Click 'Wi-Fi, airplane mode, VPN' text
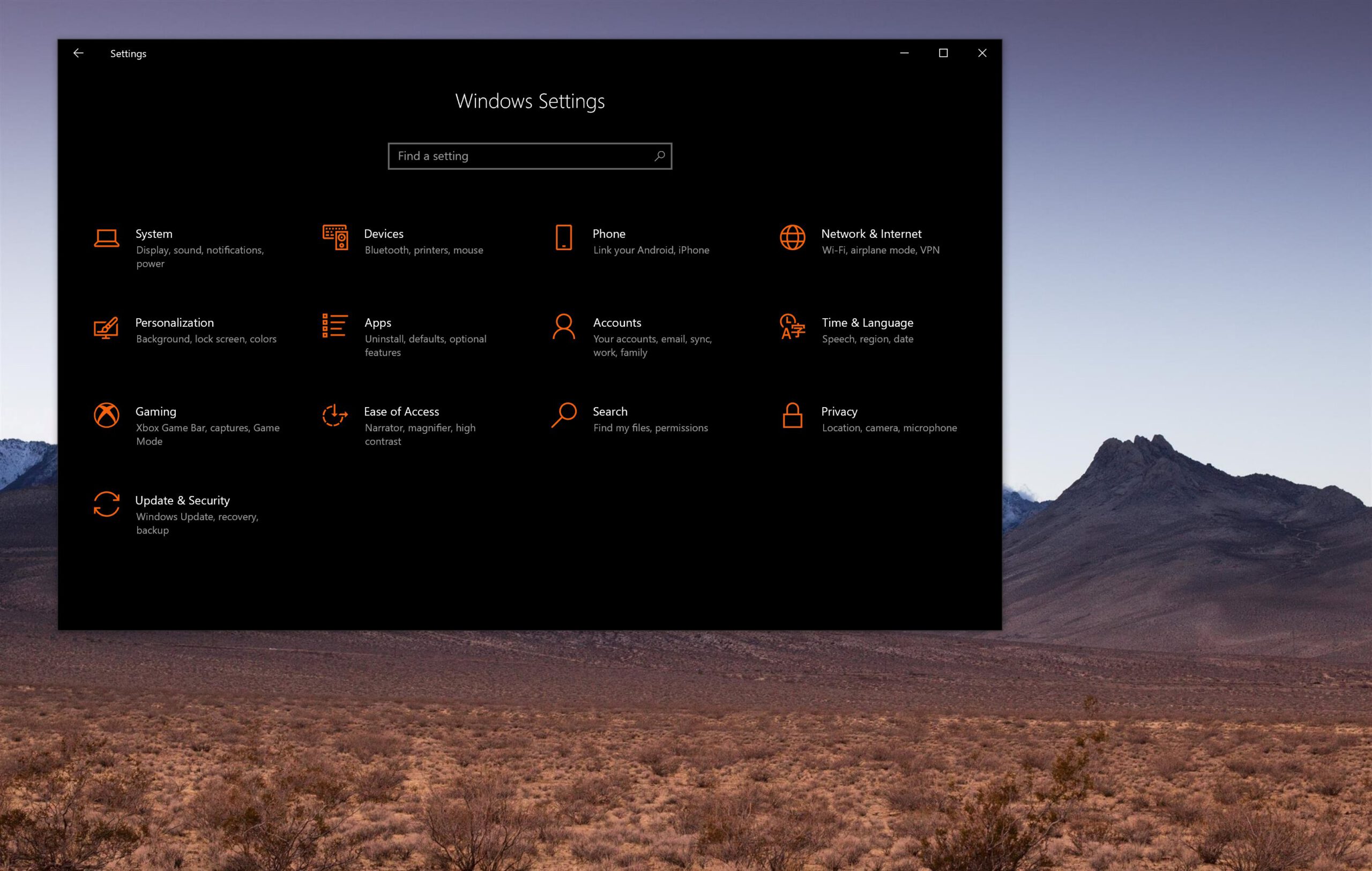The width and height of the screenshot is (1372, 871). point(881,250)
